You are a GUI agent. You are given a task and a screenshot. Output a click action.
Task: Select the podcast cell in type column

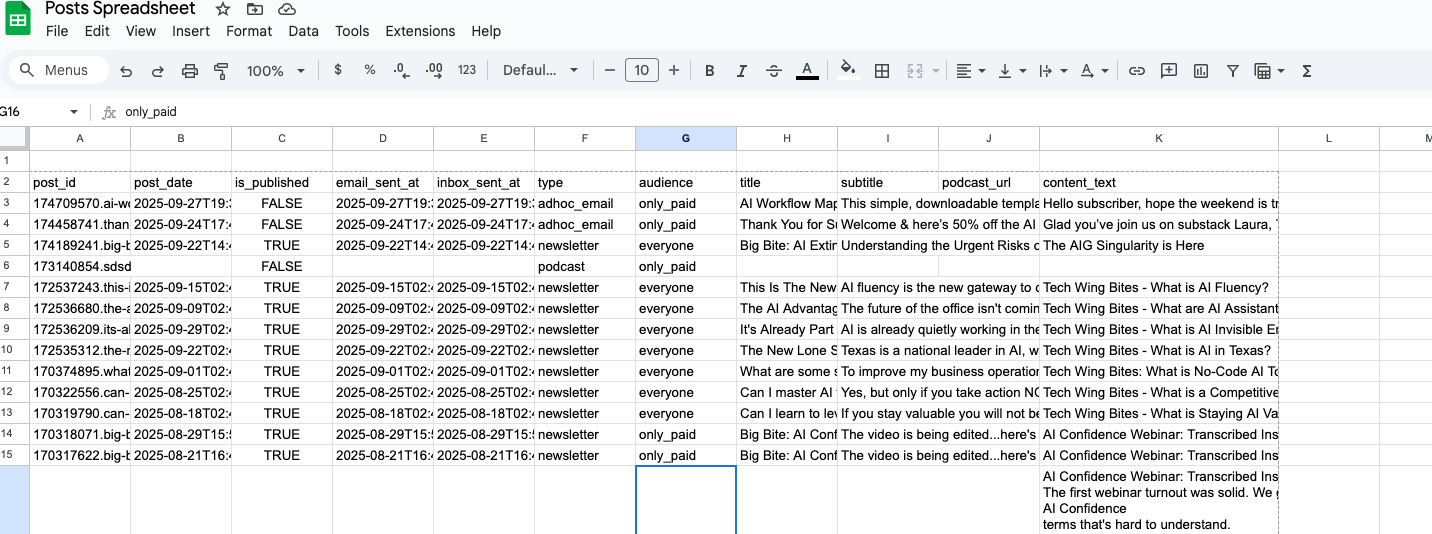pos(585,267)
